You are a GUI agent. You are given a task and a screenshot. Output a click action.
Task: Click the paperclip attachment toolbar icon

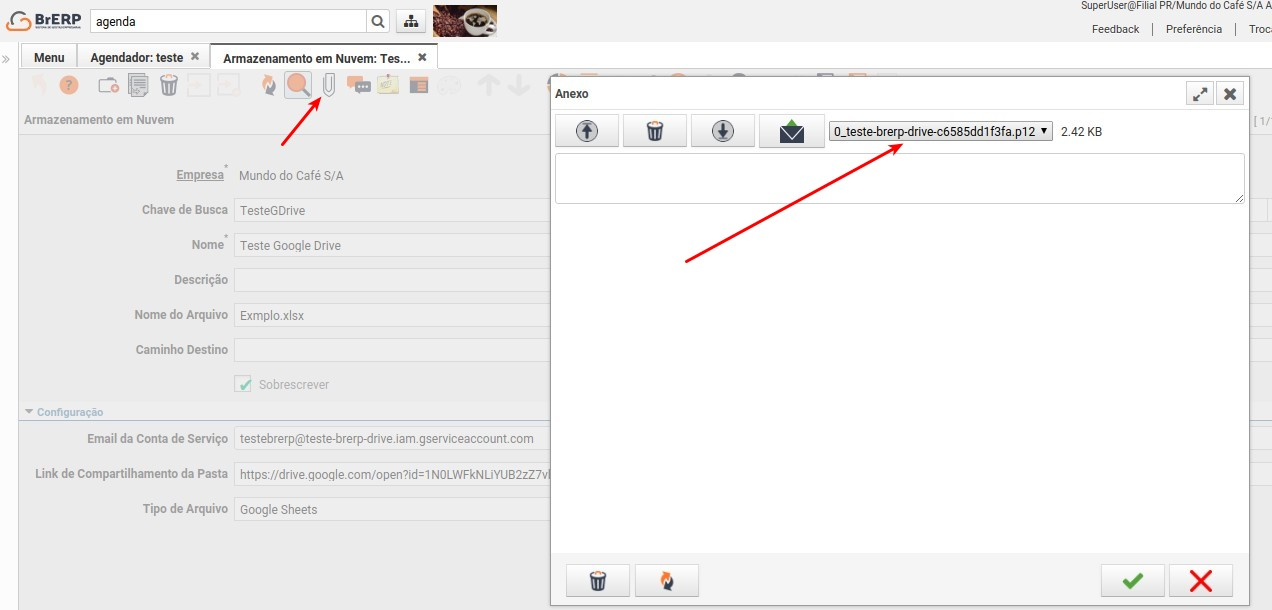328,85
